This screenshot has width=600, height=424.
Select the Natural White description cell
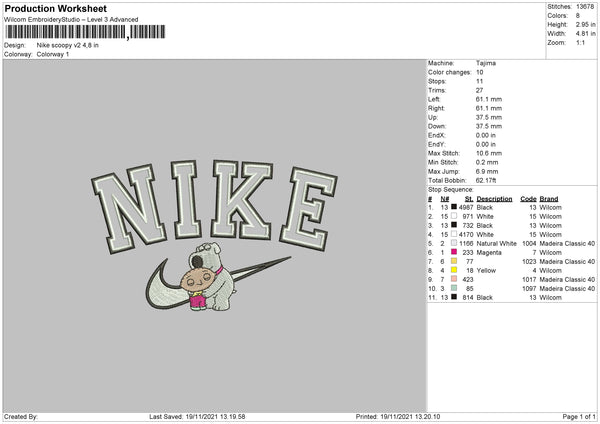(x=496, y=243)
